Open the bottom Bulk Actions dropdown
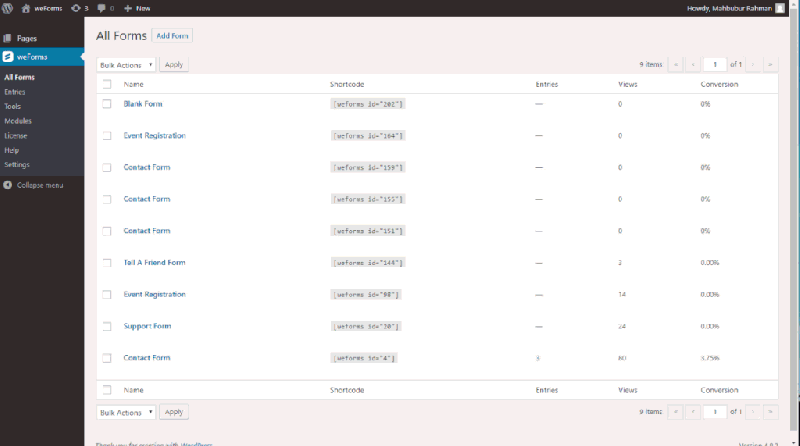Image resolution: width=800 pixels, height=446 pixels. pyautogui.click(x=126, y=412)
